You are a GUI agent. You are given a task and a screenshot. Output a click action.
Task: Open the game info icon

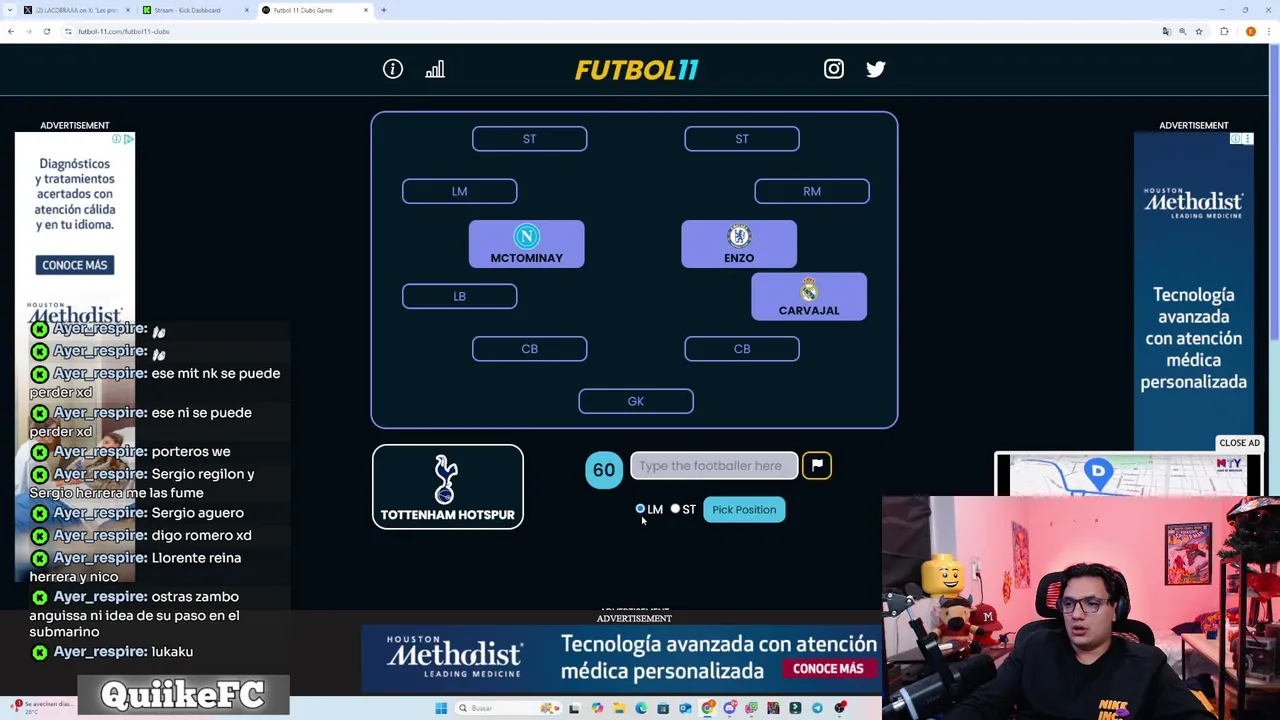[x=392, y=69]
